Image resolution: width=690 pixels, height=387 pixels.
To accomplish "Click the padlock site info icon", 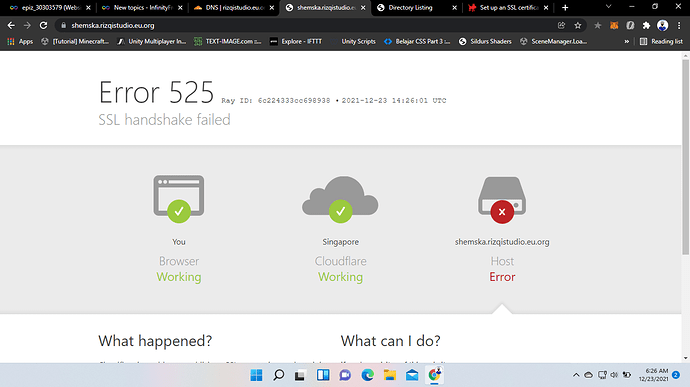I will (63, 26).
